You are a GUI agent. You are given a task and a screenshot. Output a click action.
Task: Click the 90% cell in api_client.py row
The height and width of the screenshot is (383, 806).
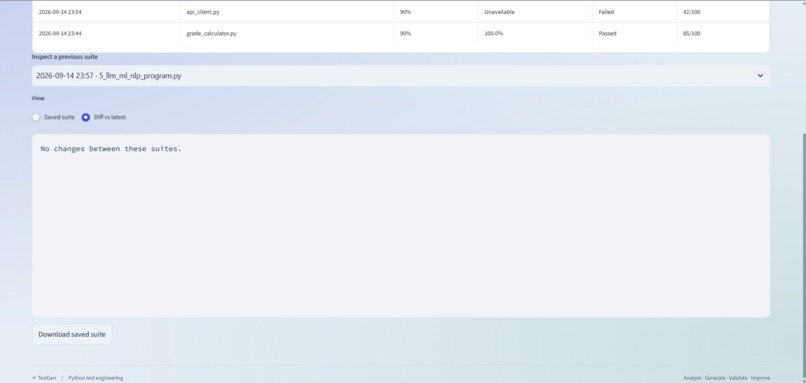436,12
